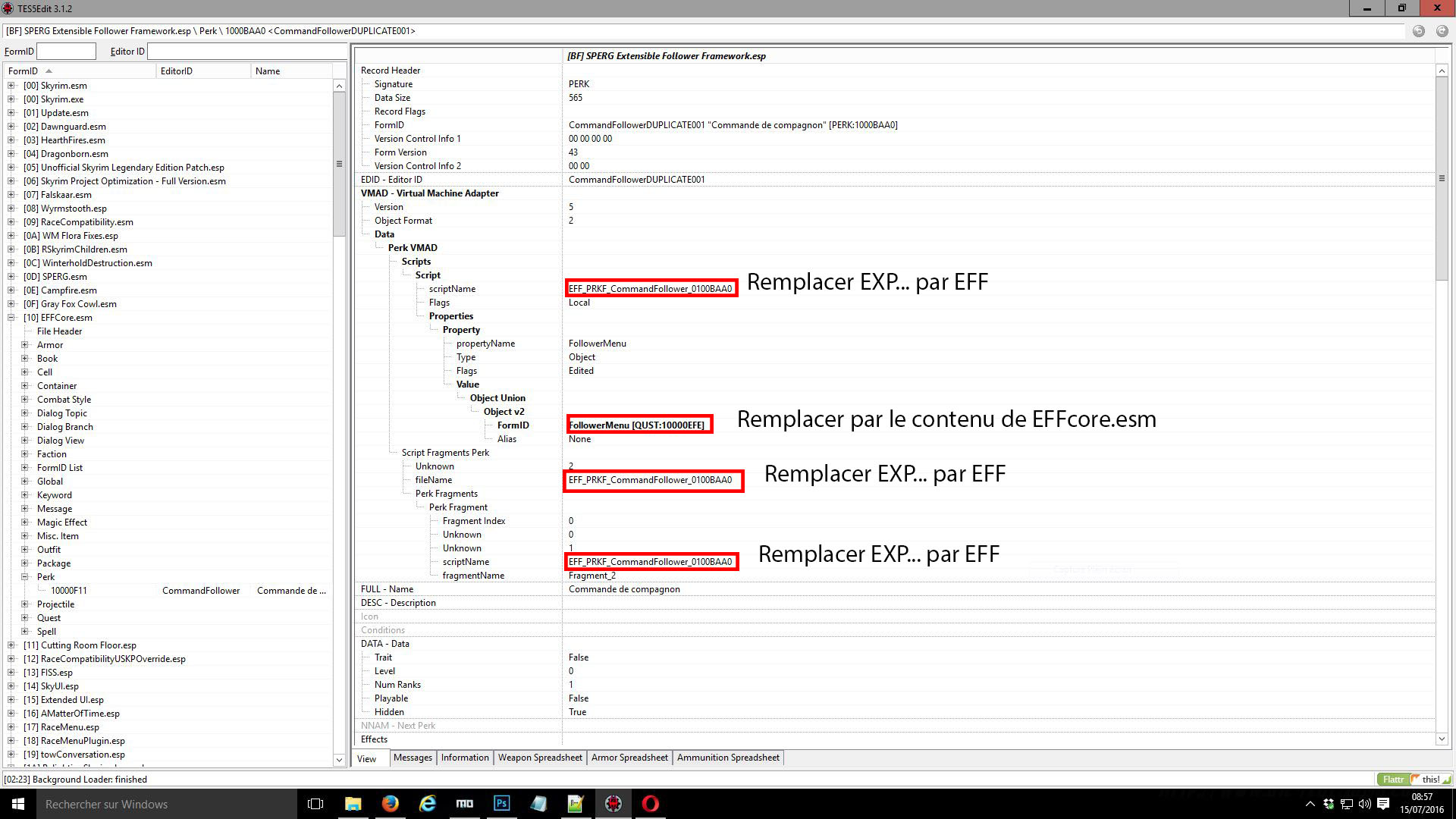
Task: Open the Action Center notification icon
Action: point(1383,804)
